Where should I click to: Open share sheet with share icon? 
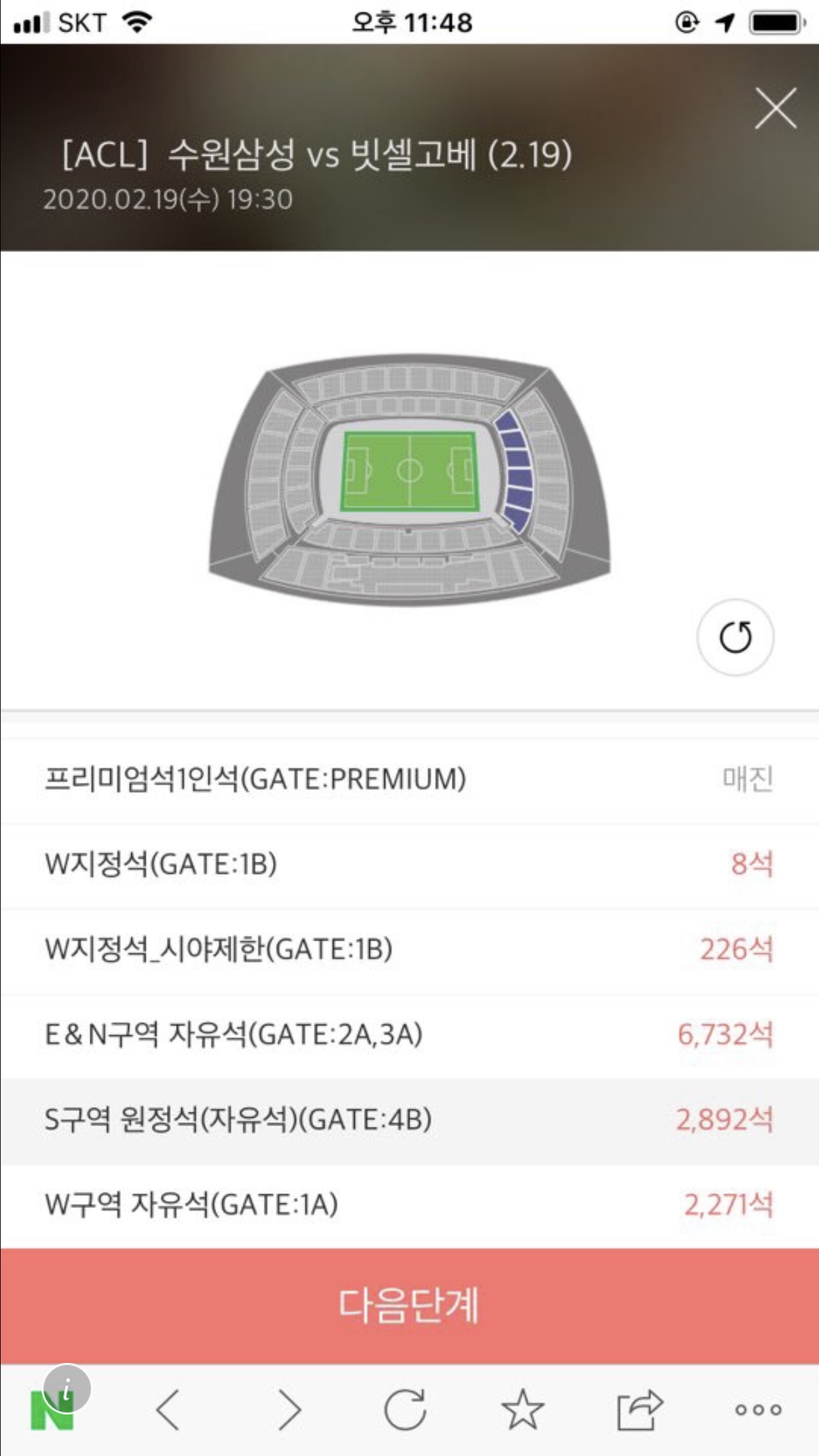coord(638,1410)
